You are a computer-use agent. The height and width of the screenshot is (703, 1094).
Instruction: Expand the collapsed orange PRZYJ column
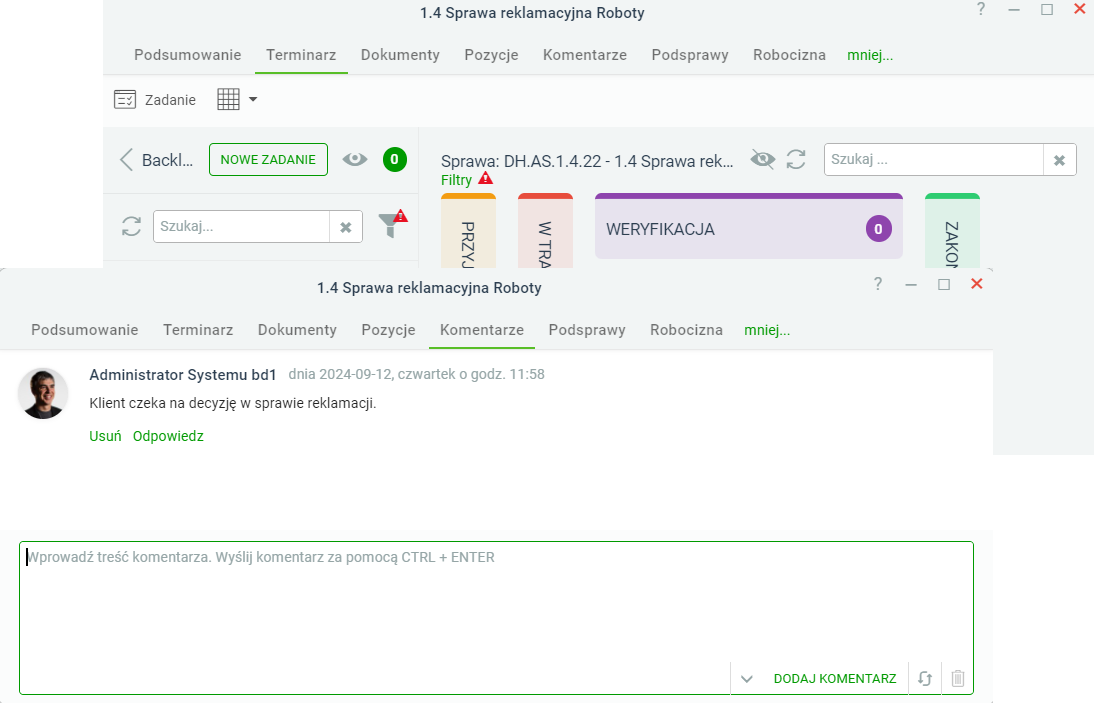(468, 231)
